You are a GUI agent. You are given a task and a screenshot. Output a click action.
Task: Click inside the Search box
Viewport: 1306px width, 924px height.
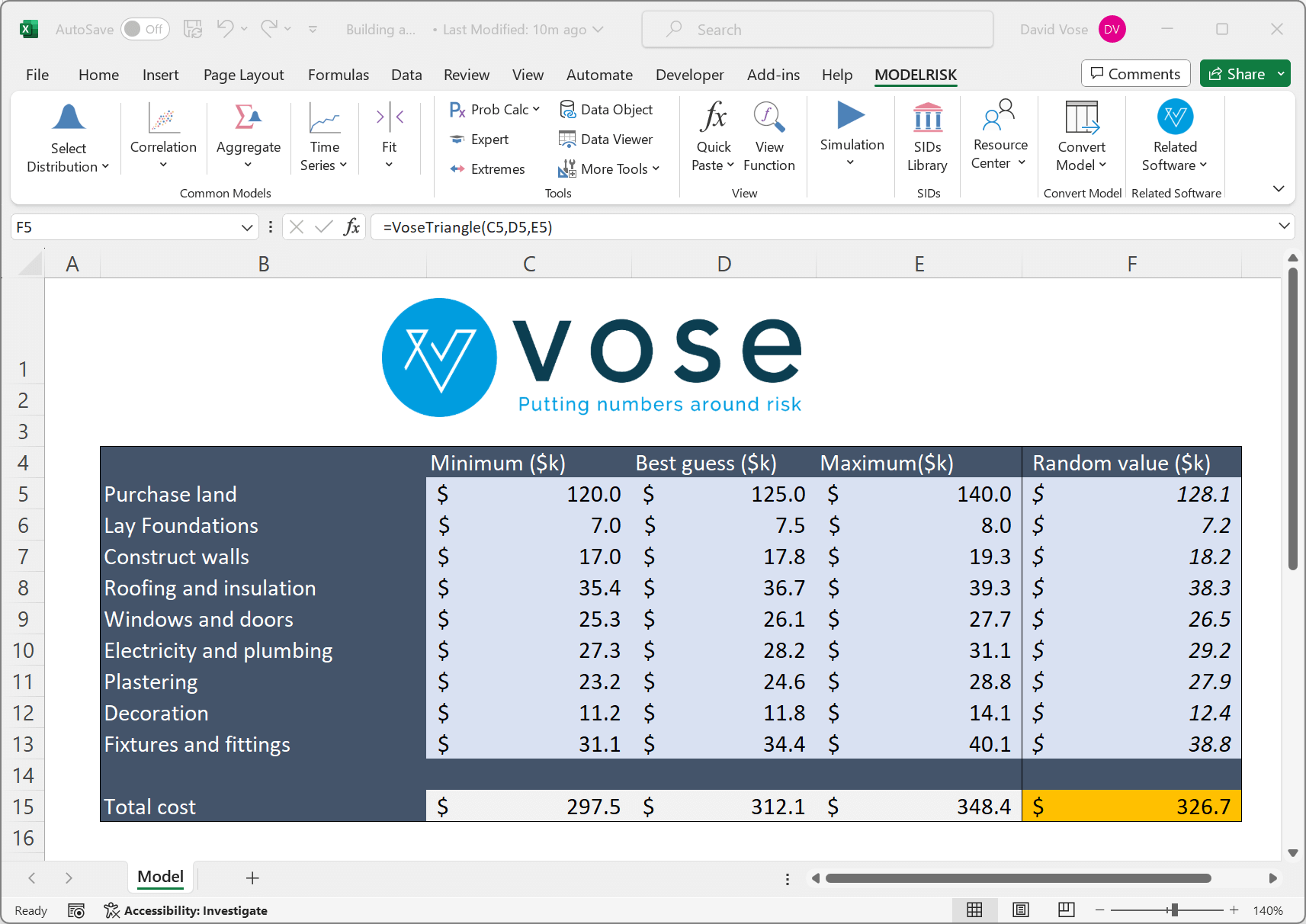[x=817, y=29]
